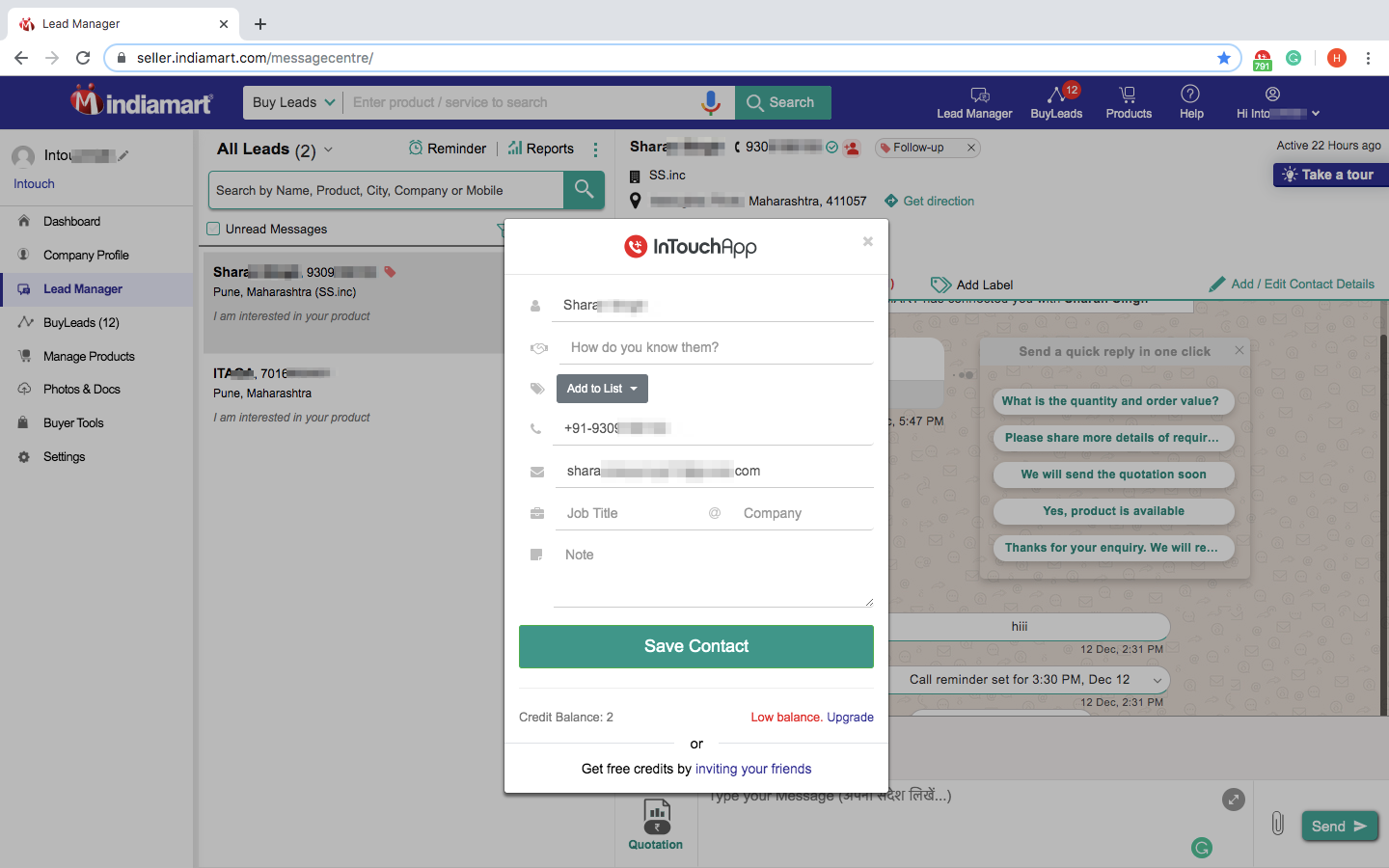This screenshot has height=868, width=1389.
Task: Click the IndiaMART logo
Action: tap(142, 101)
